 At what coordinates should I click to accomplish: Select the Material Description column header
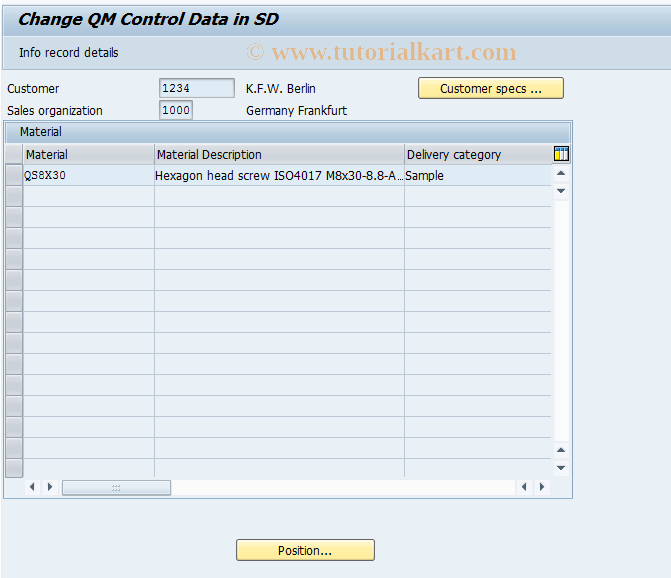tap(279, 154)
